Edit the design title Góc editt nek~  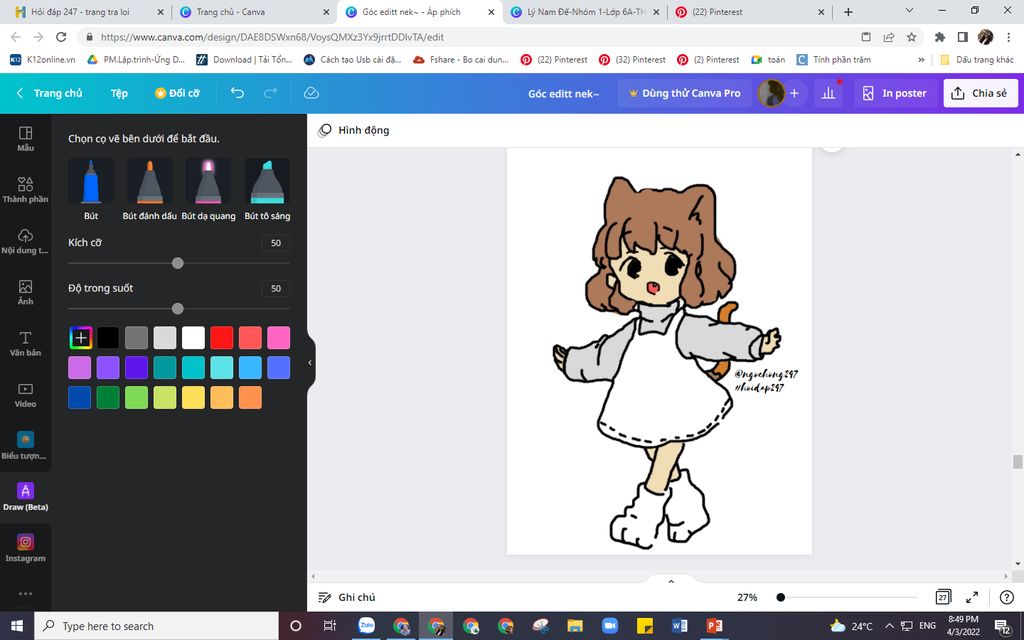pos(564,93)
